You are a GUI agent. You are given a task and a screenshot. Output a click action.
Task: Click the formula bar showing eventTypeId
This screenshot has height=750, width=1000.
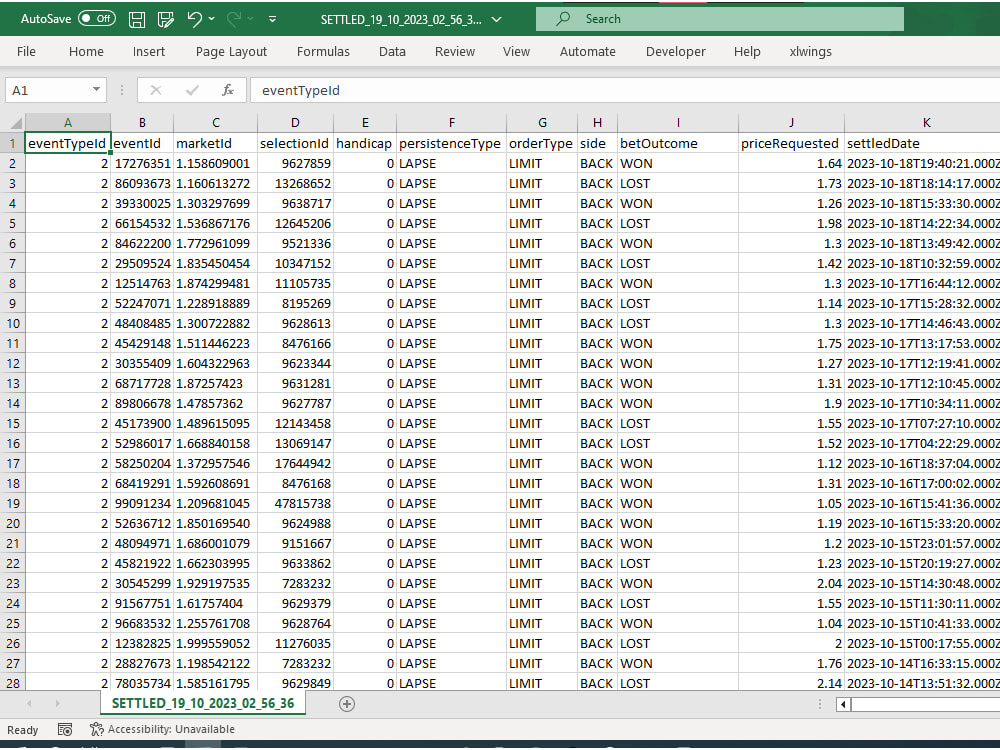point(625,91)
